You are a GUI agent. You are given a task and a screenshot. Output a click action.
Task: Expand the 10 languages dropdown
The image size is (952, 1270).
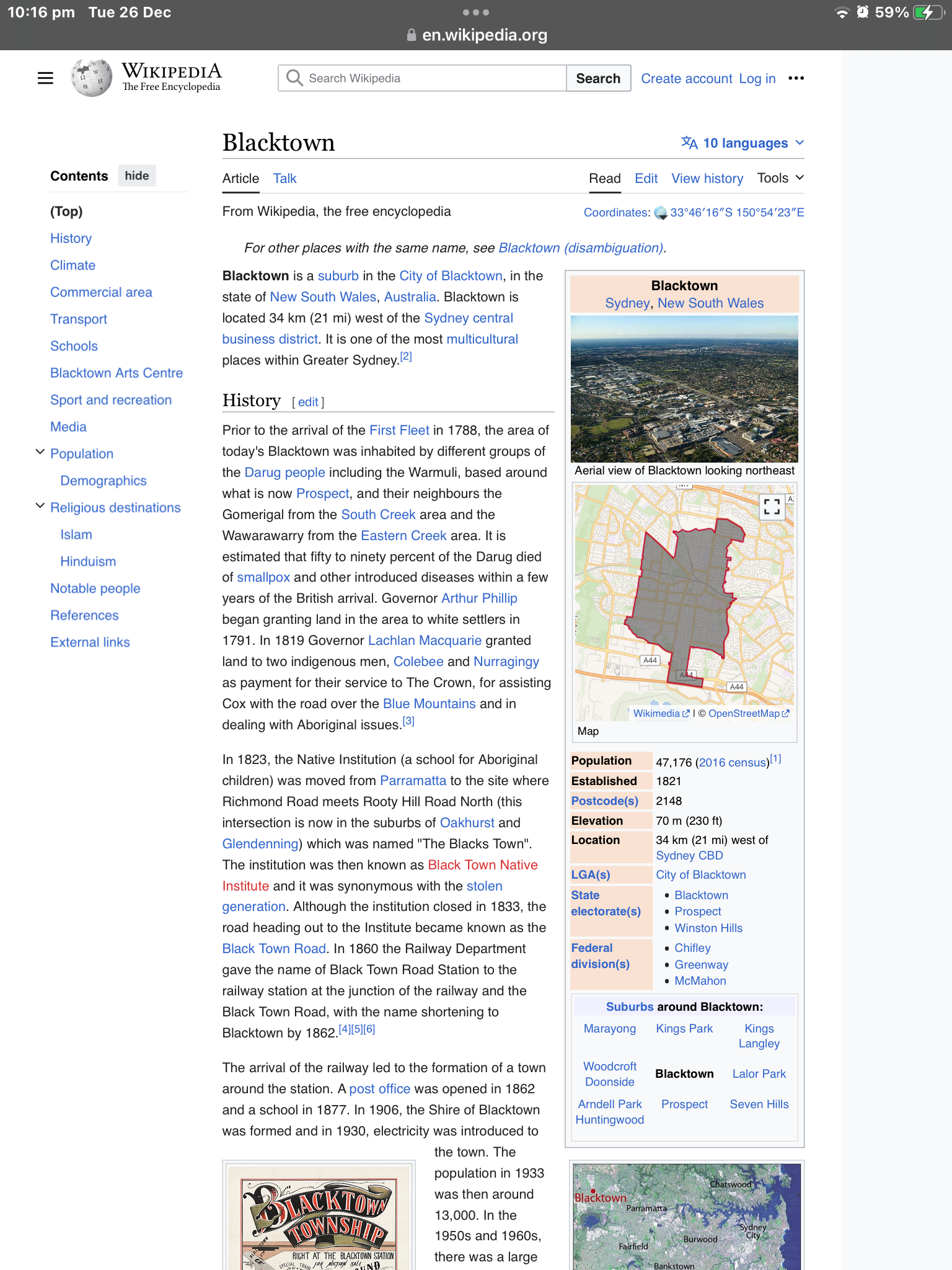(x=745, y=143)
